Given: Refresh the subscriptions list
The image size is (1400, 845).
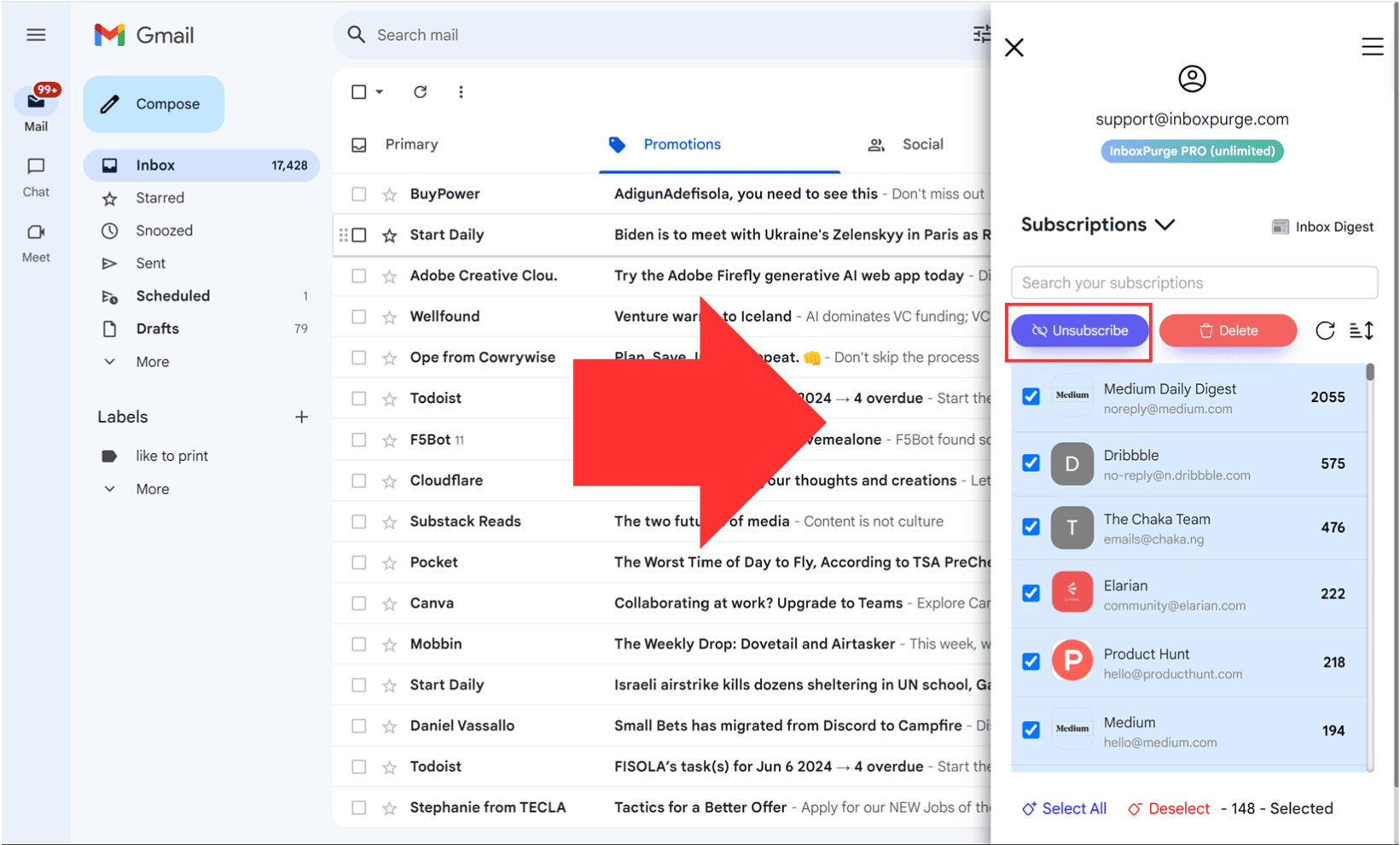Looking at the screenshot, I should tap(1325, 330).
